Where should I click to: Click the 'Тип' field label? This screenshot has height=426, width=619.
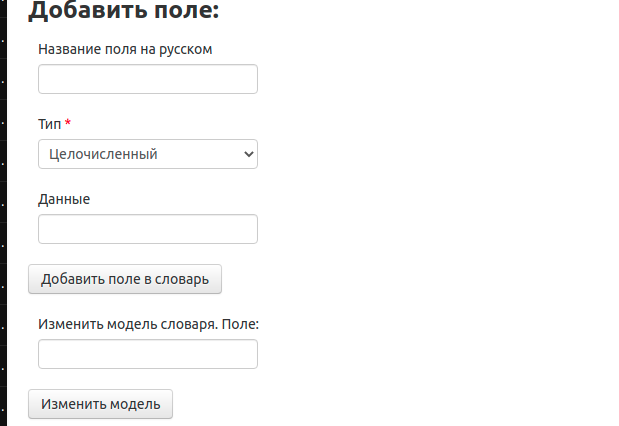tap(49, 124)
